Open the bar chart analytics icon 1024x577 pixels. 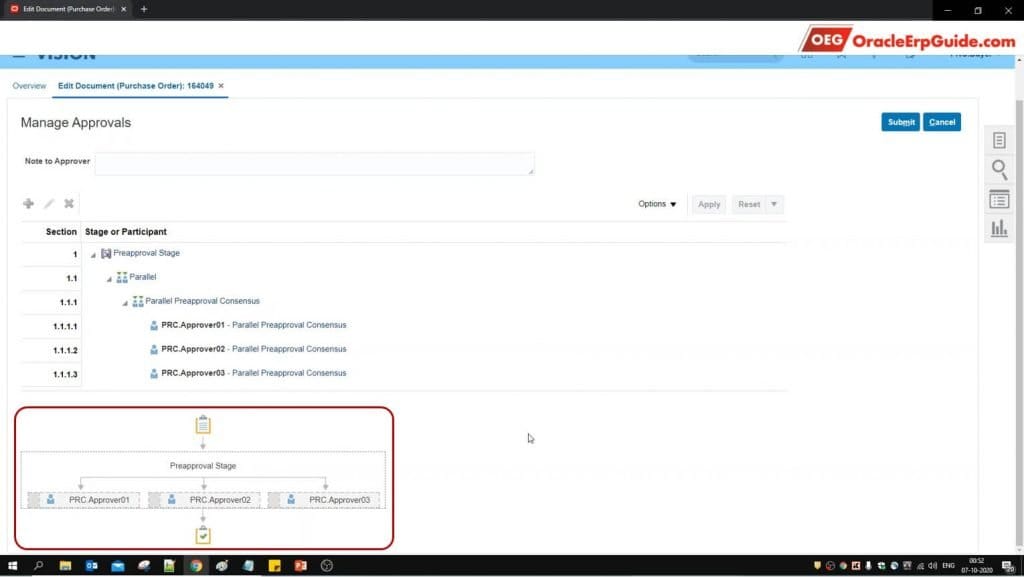pos(999,228)
